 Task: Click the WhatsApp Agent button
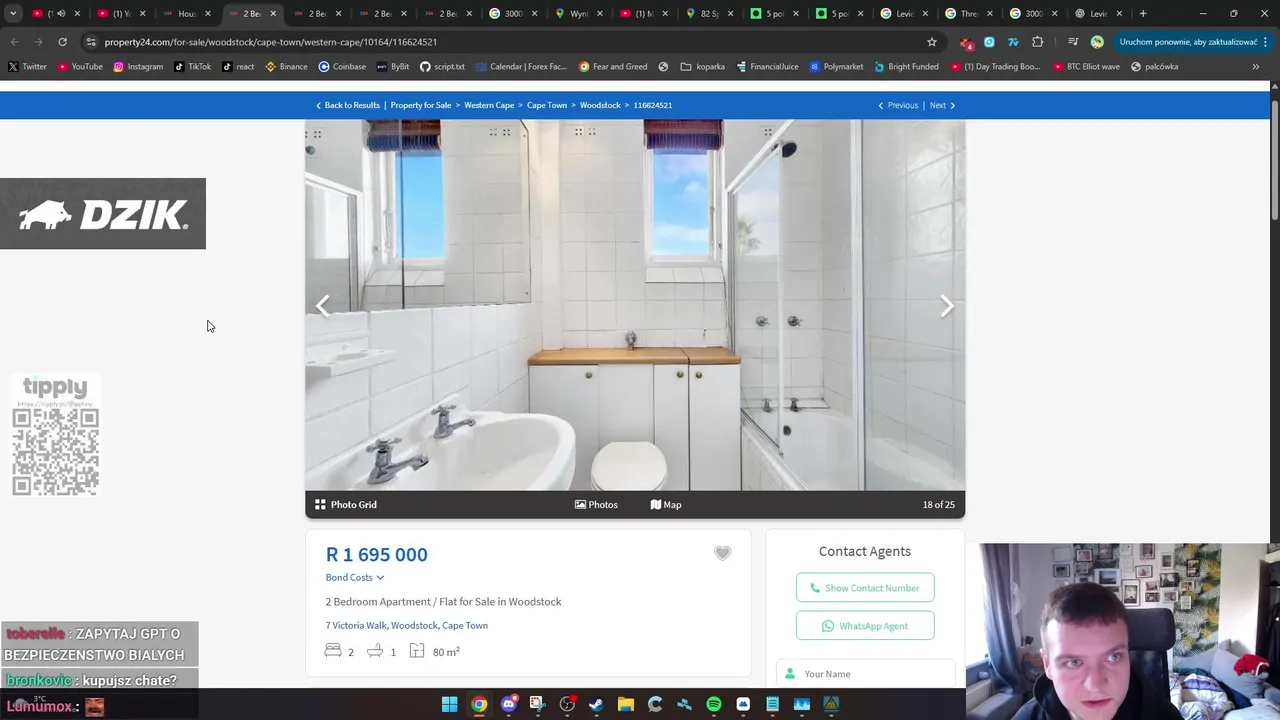865,626
